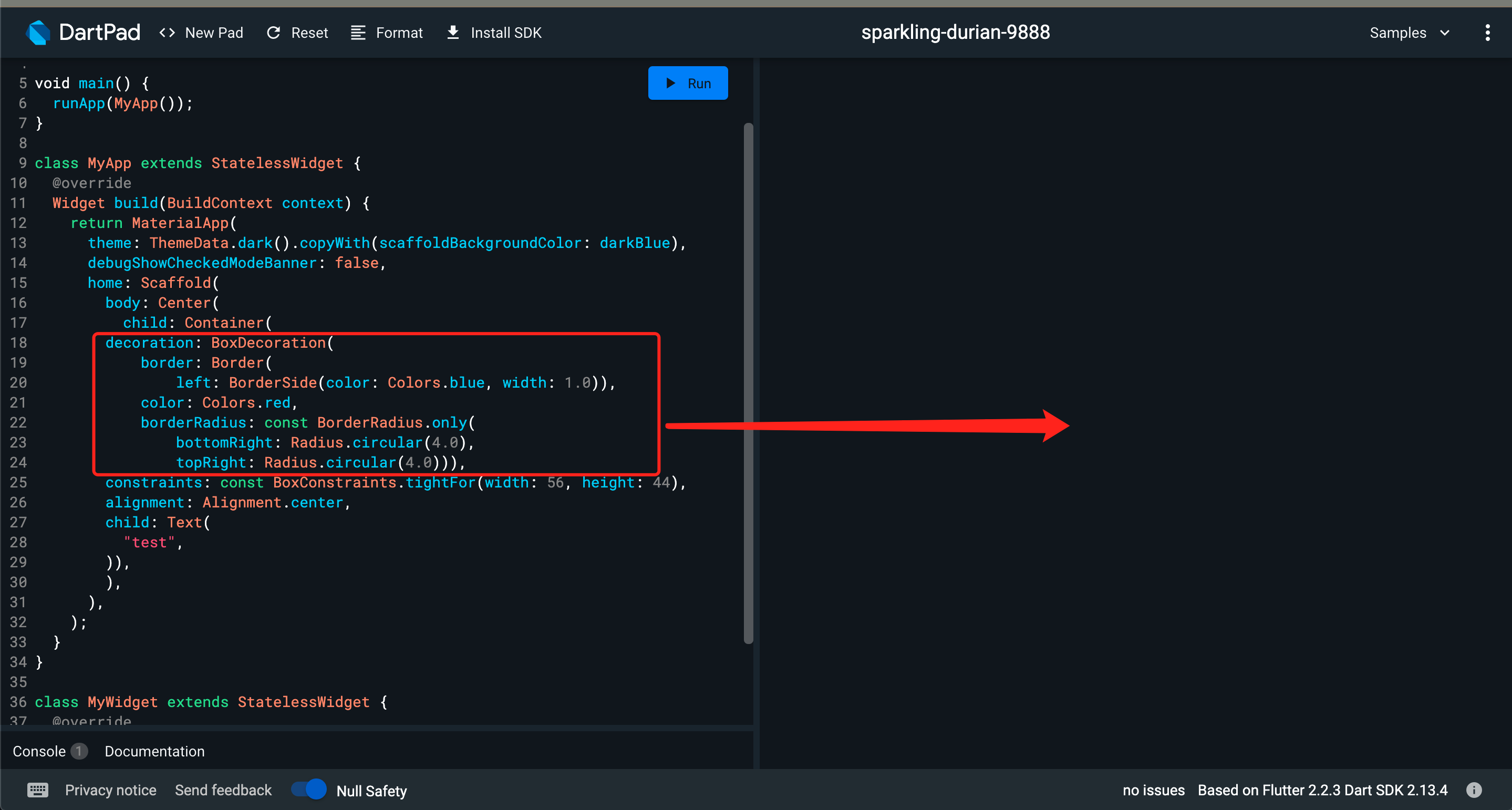The height and width of the screenshot is (810, 1512).
Task: Open the Privacy notice link
Action: [110, 790]
